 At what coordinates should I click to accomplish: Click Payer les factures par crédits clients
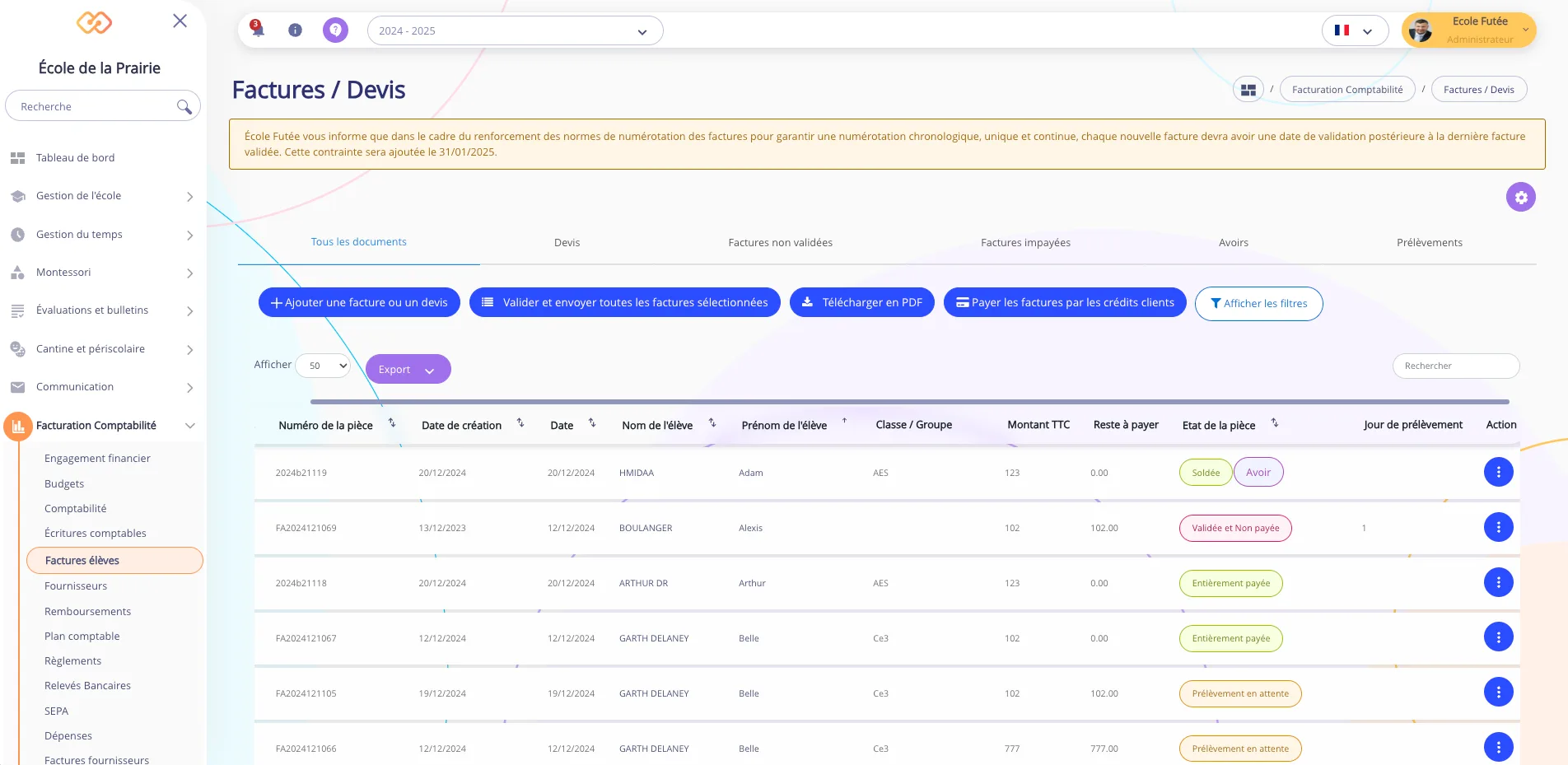pyautogui.click(x=1065, y=302)
